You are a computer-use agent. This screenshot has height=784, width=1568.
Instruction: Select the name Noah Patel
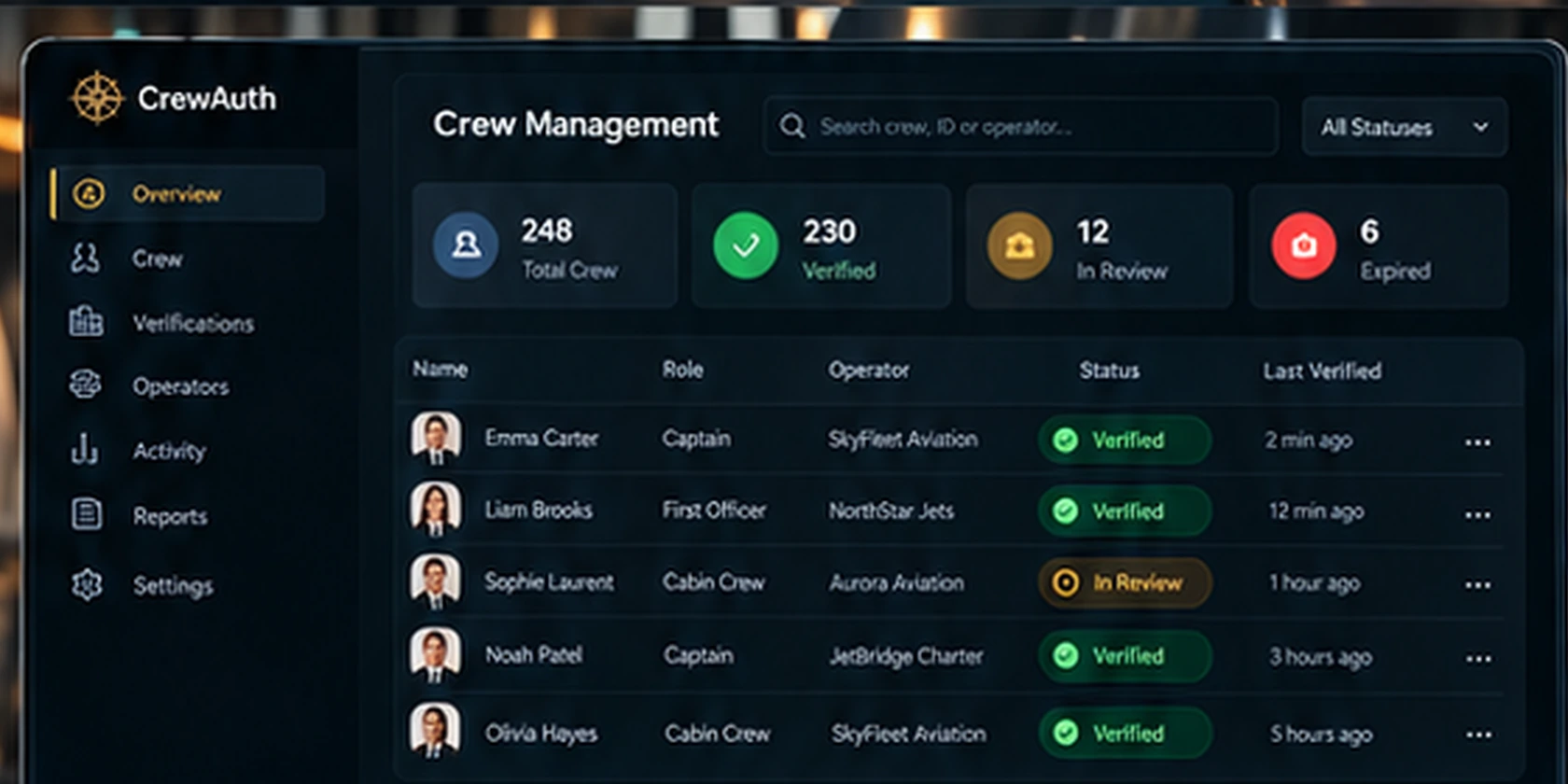click(534, 655)
